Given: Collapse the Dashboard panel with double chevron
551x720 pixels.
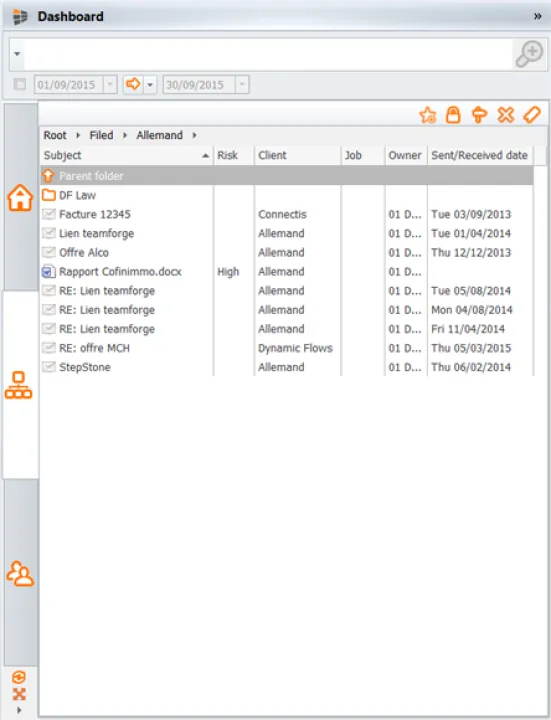Looking at the screenshot, I should coord(537,17).
